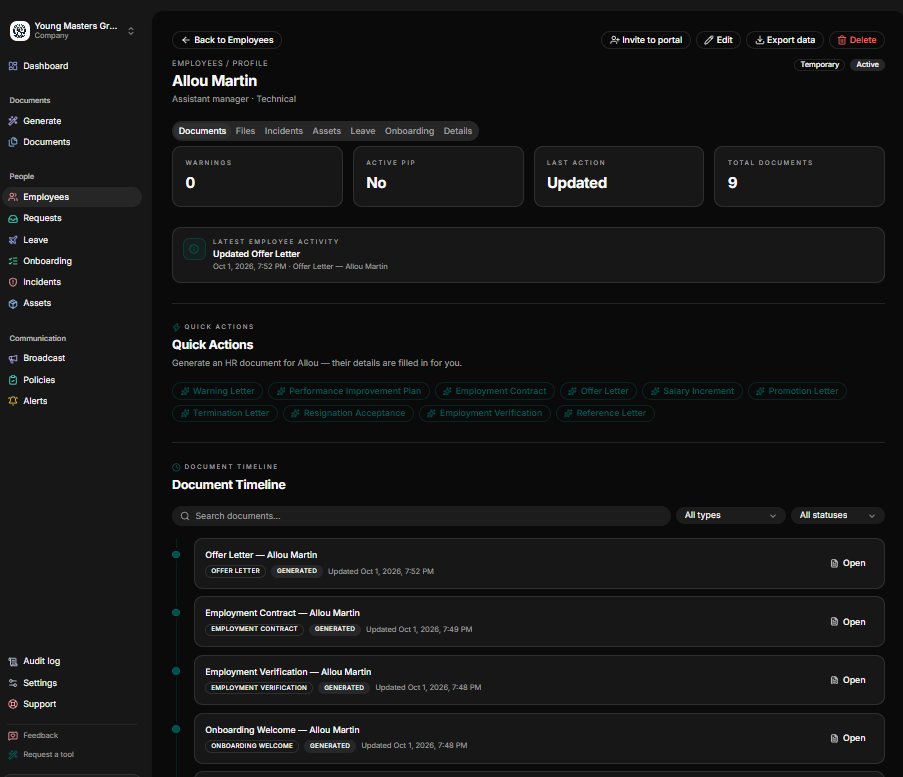This screenshot has width=903, height=777.
Task: Generate an Offer Letter quick action
Action: pos(598,391)
